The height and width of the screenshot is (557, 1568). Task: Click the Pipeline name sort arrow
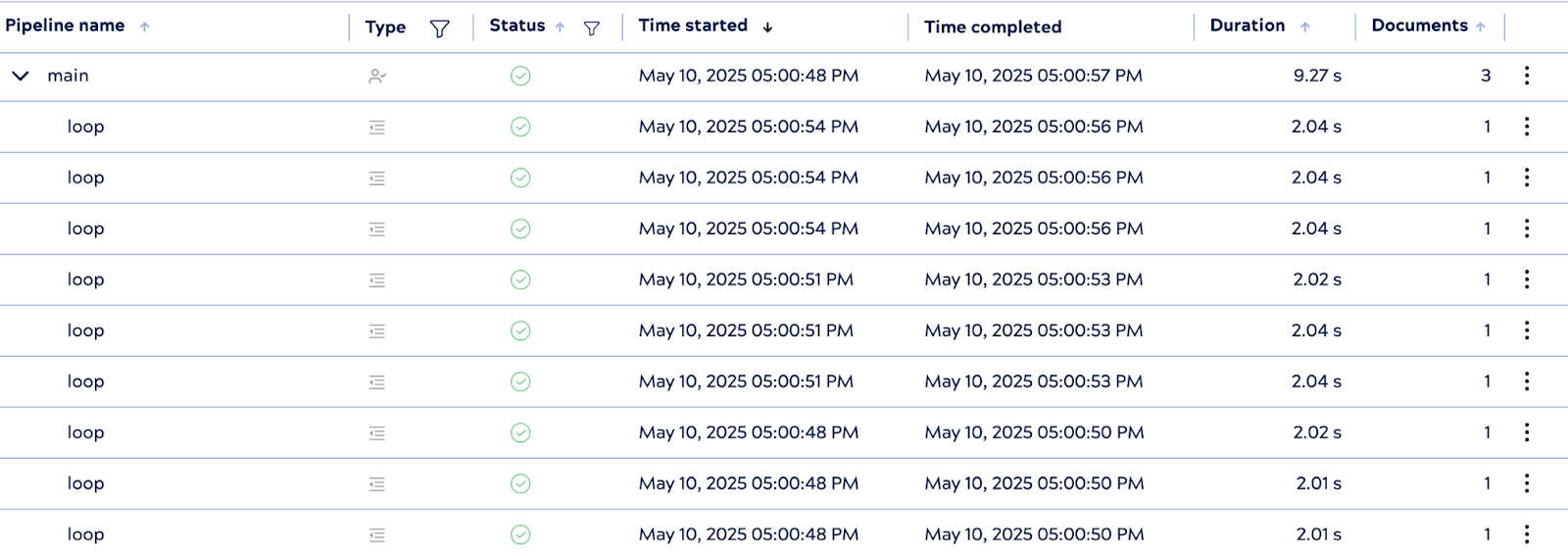(145, 27)
